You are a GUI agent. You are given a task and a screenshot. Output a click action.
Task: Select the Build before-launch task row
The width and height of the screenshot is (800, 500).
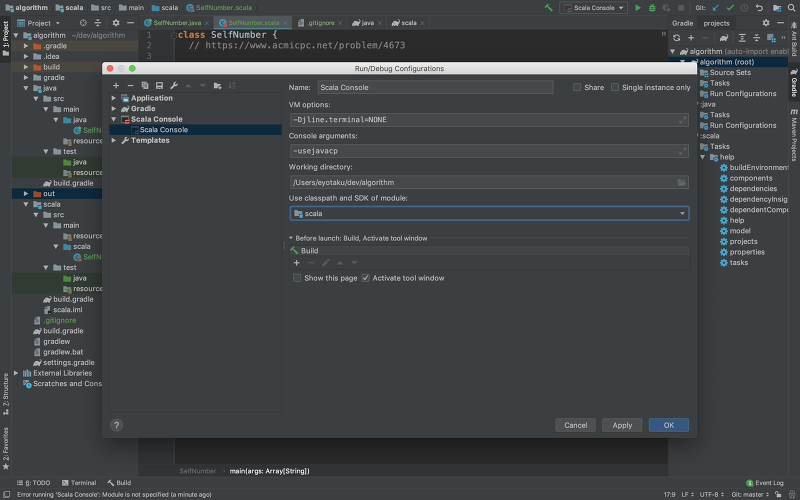tap(489, 251)
